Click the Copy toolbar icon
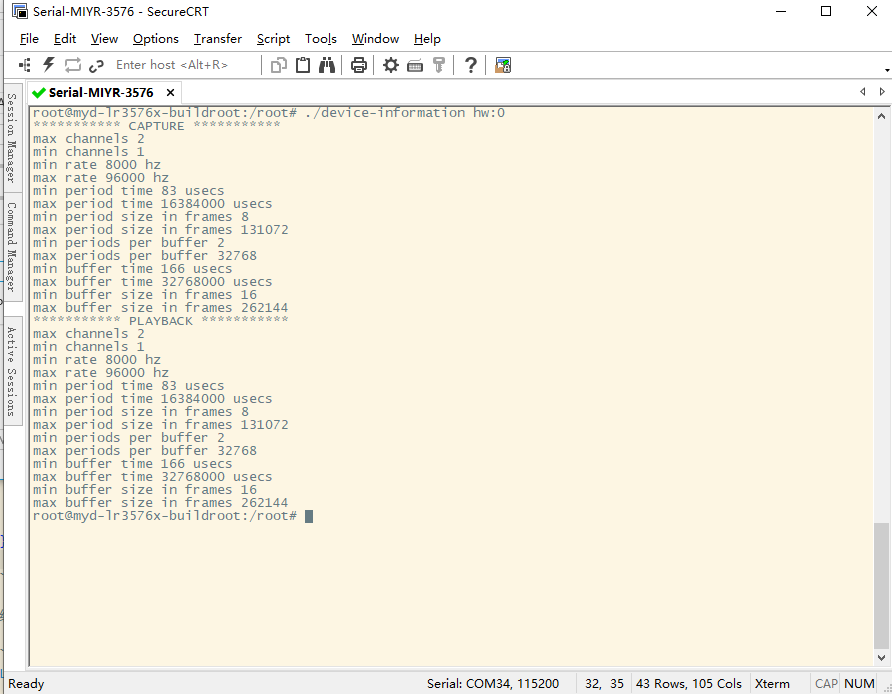892x694 pixels. (279, 65)
